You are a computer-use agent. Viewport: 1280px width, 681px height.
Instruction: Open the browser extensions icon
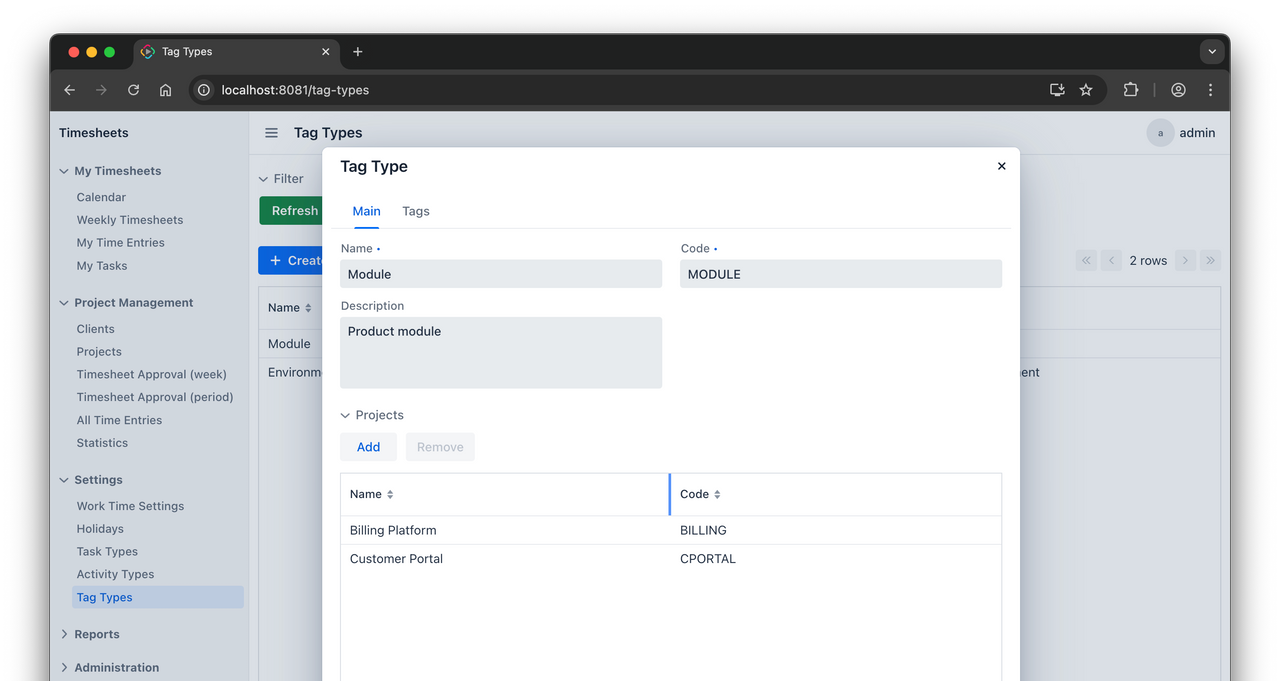click(1130, 90)
